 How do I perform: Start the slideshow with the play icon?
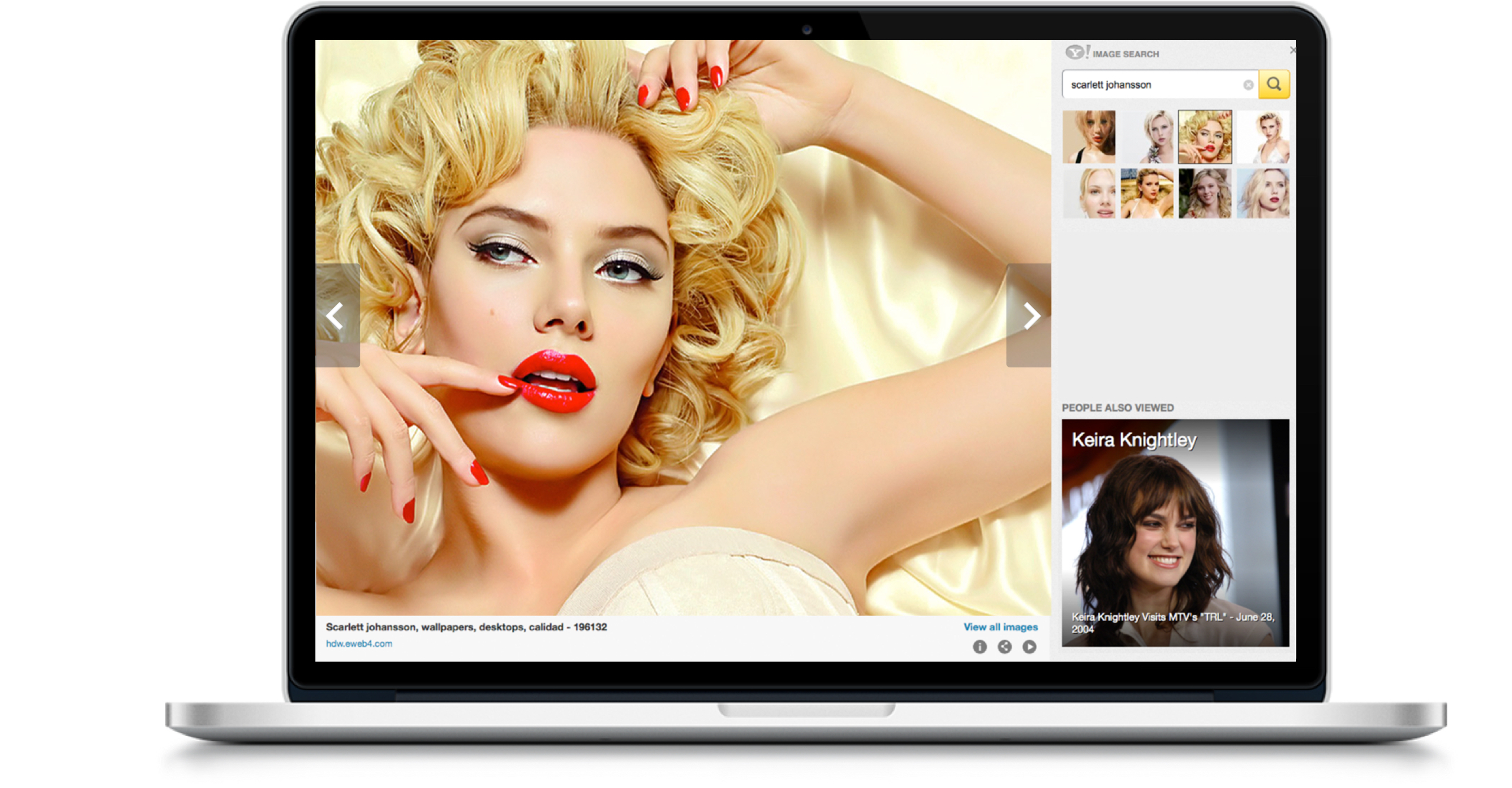tap(1029, 647)
